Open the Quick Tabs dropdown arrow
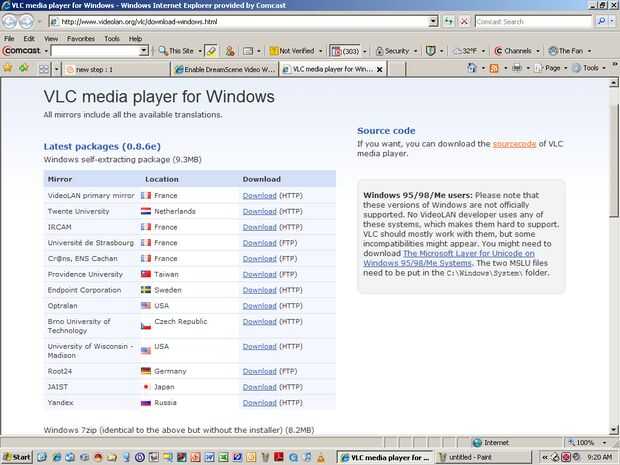This screenshot has height=465, width=620. click(57, 70)
